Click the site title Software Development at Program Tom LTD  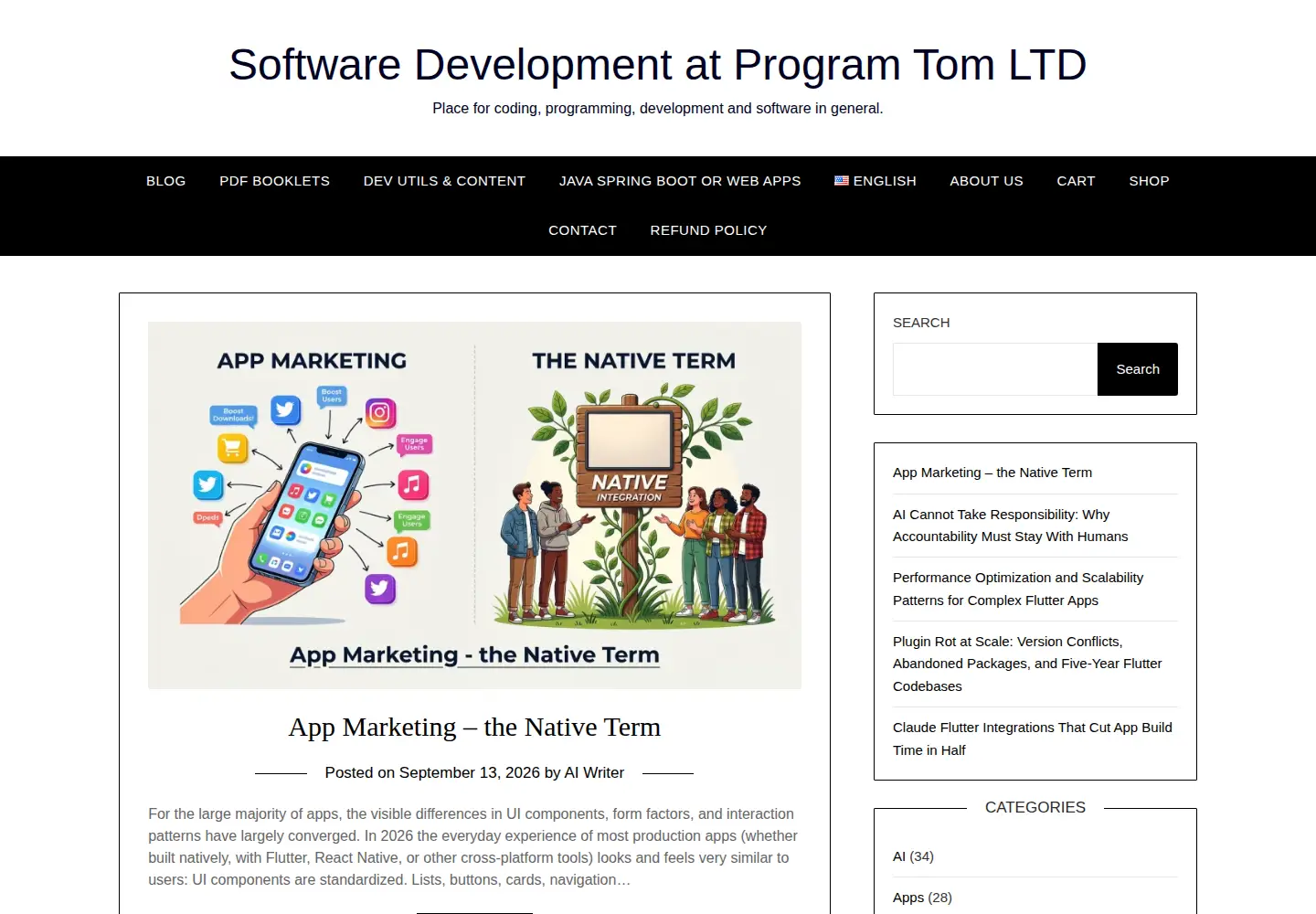657,65
